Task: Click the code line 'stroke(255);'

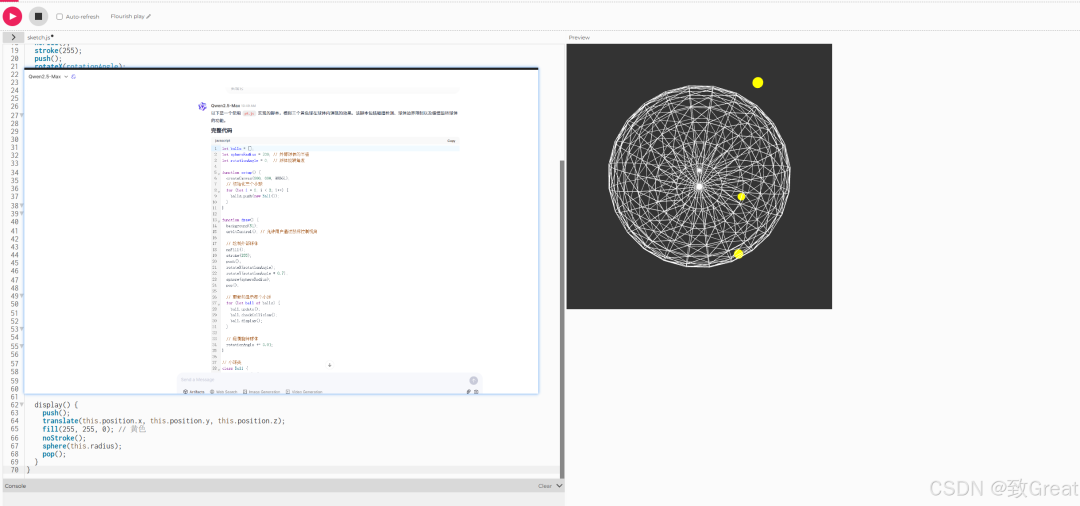Action: coord(59,50)
